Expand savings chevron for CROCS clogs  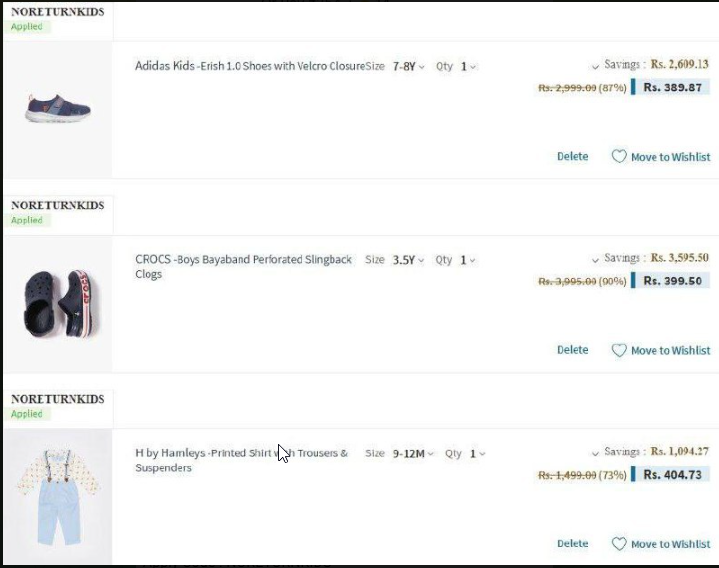[x=595, y=260]
